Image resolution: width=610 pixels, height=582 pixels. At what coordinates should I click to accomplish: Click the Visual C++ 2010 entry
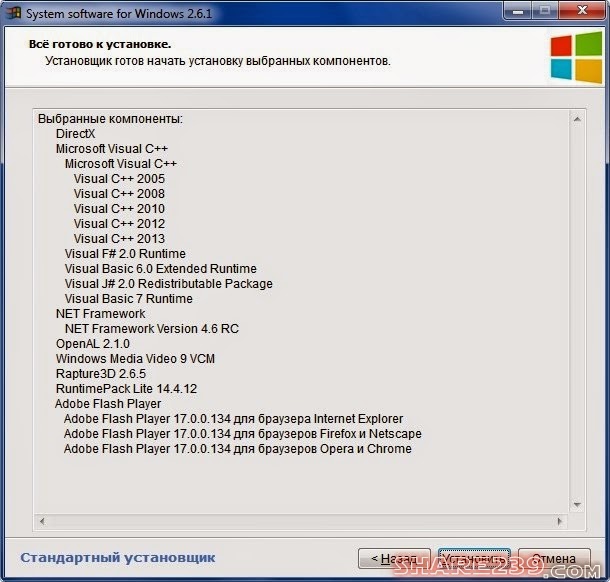pyautogui.click(x=119, y=209)
